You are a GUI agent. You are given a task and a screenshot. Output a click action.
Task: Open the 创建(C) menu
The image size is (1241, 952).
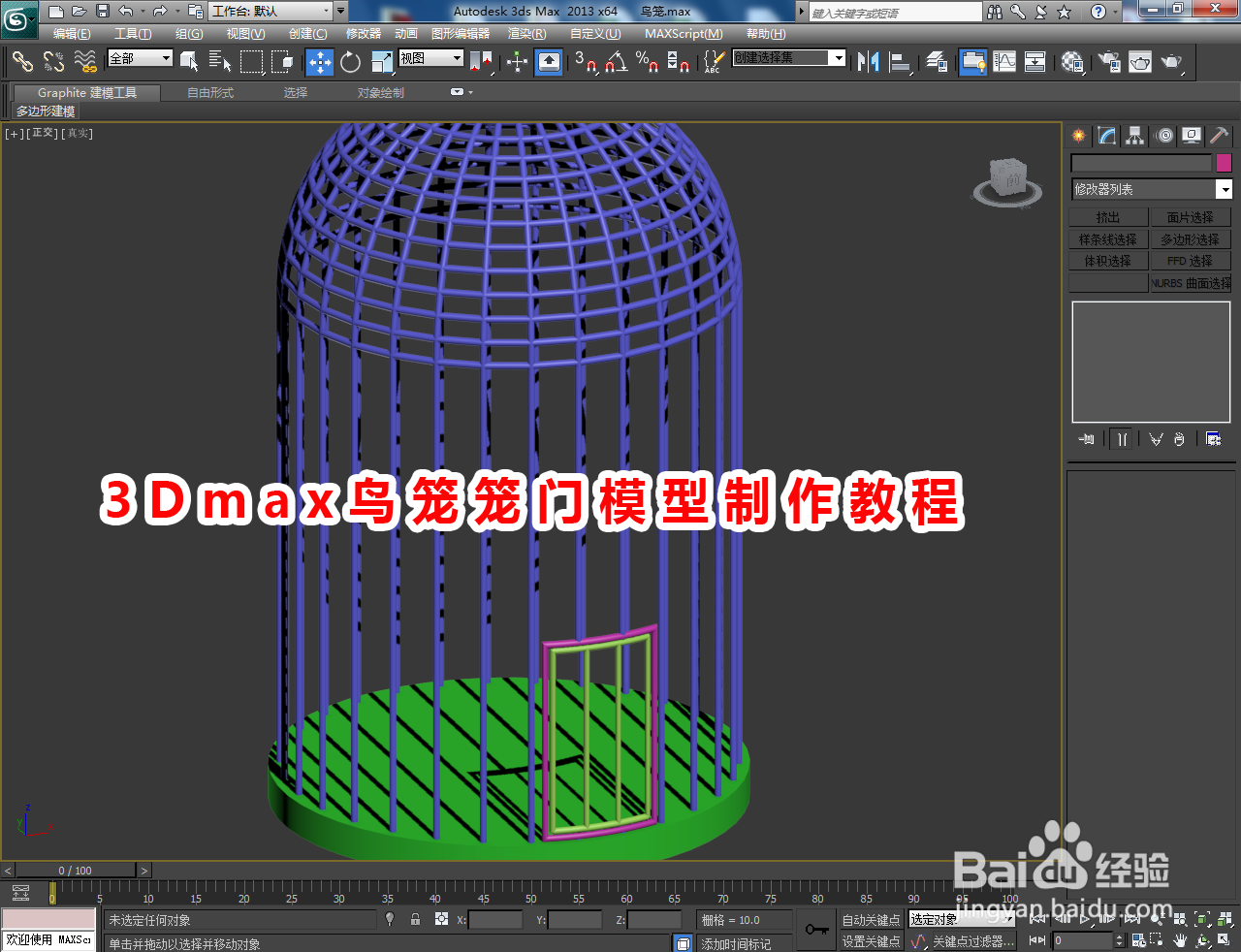pos(307,34)
